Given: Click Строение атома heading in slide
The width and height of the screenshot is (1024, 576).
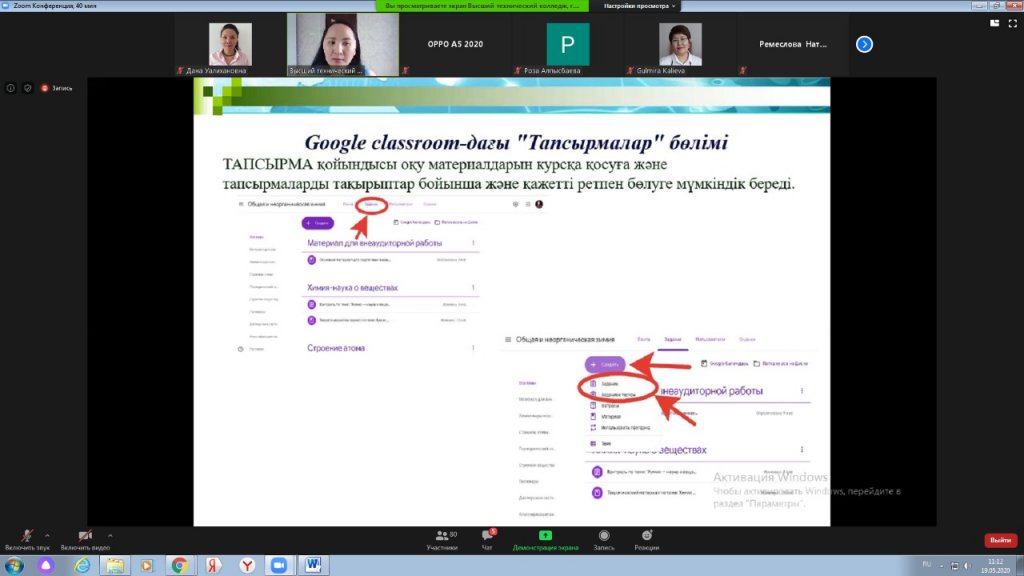Looking at the screenshot, I should coord(336,348).
